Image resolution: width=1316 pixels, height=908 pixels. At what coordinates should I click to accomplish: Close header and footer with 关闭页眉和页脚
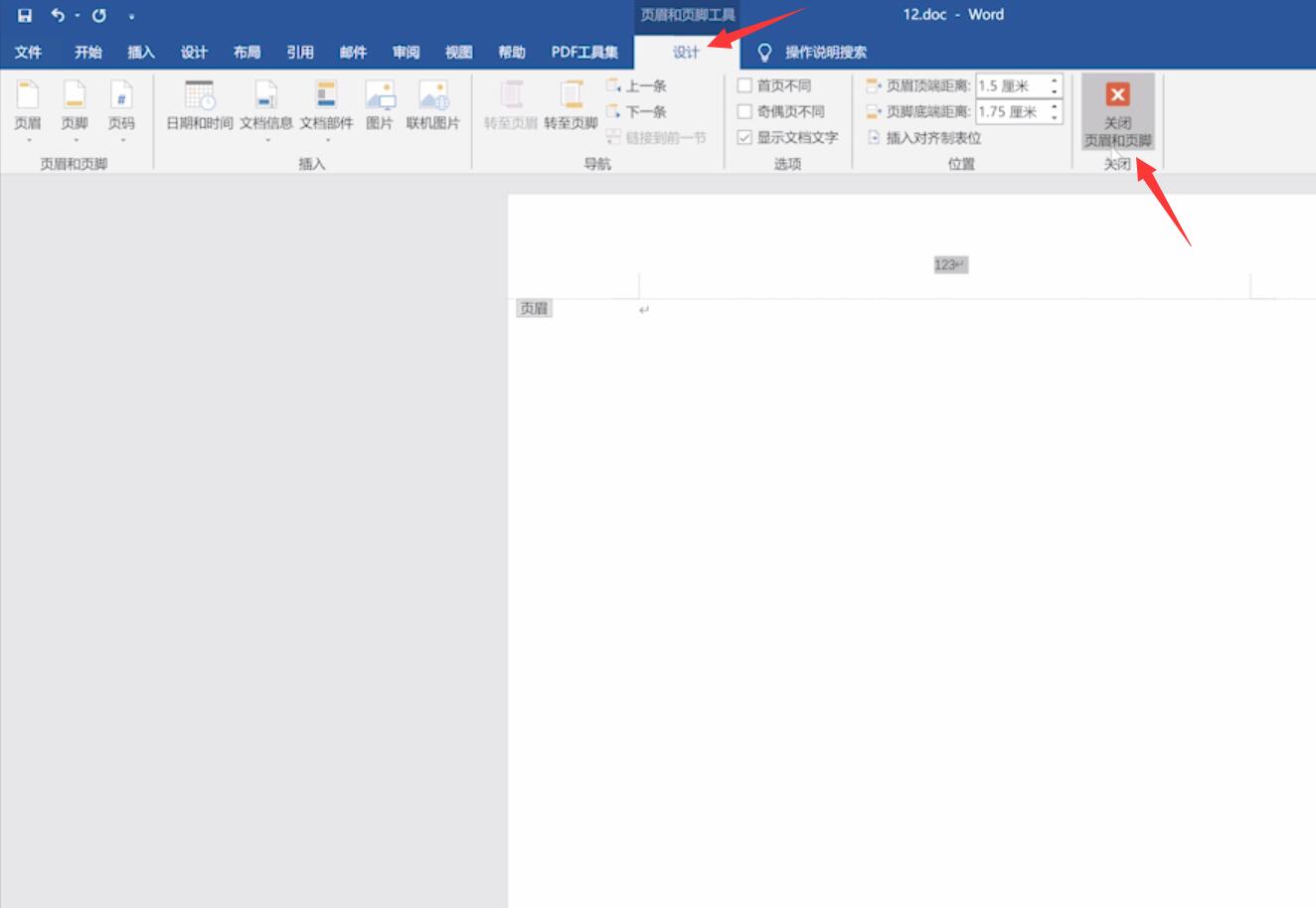coord(1117,112)
